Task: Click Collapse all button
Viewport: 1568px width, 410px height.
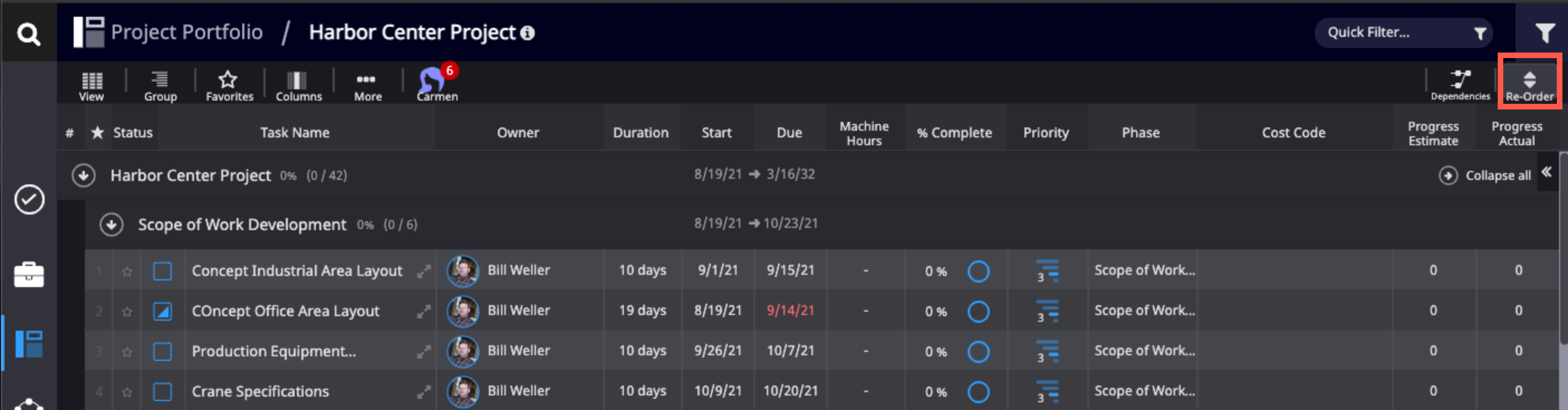Action: (1484, 175)
